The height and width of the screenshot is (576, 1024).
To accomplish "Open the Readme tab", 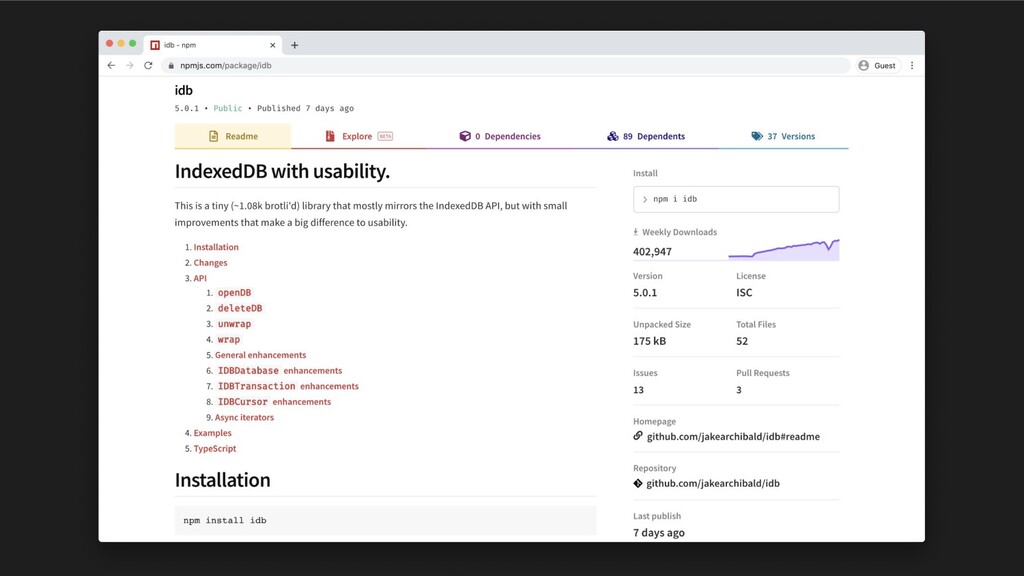I will 232,136.
